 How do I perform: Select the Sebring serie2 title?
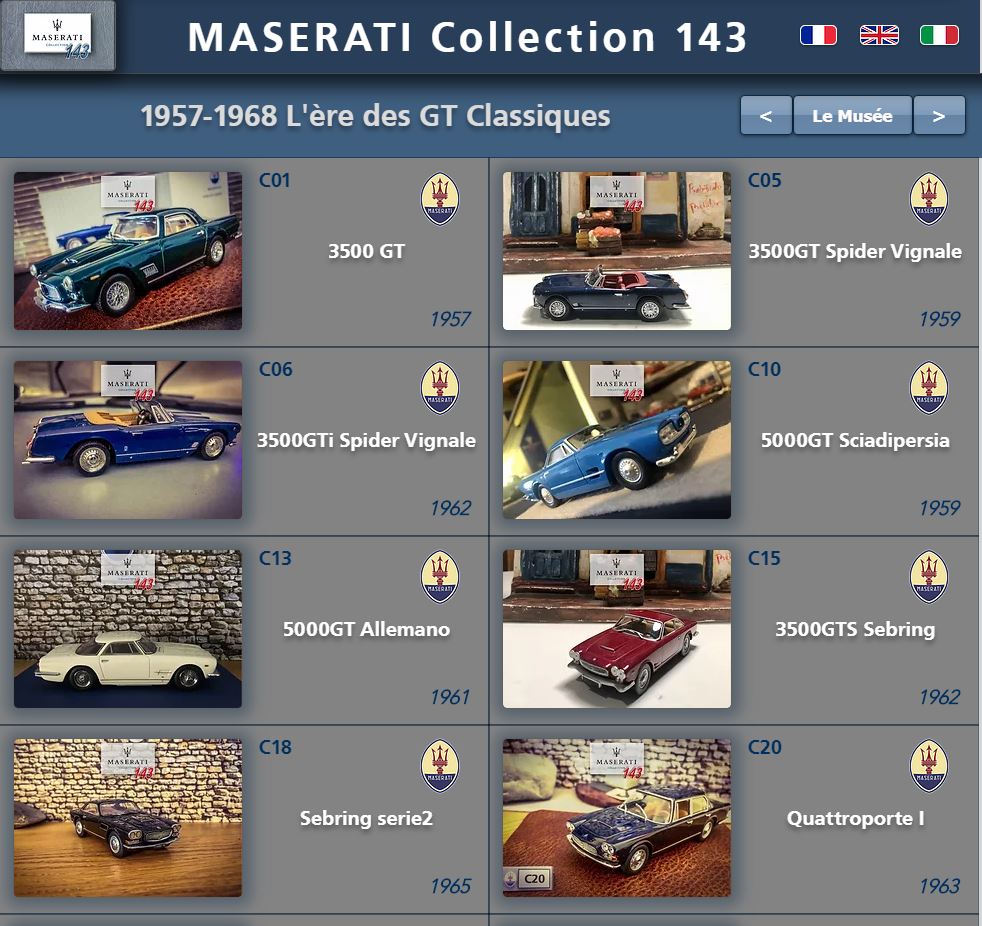pyautogui.click(x=366, y=818)
